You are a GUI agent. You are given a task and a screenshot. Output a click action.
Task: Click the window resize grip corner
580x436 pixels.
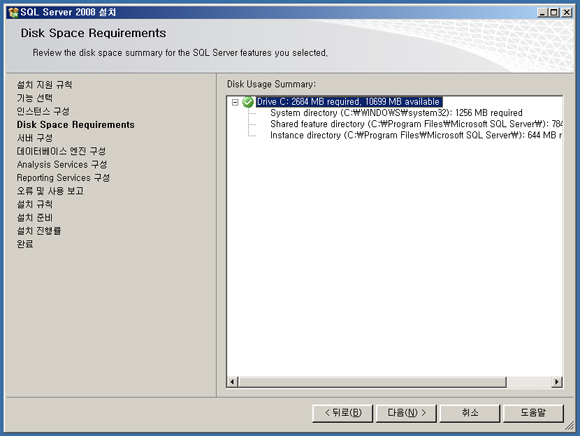(x=570, y=426)
